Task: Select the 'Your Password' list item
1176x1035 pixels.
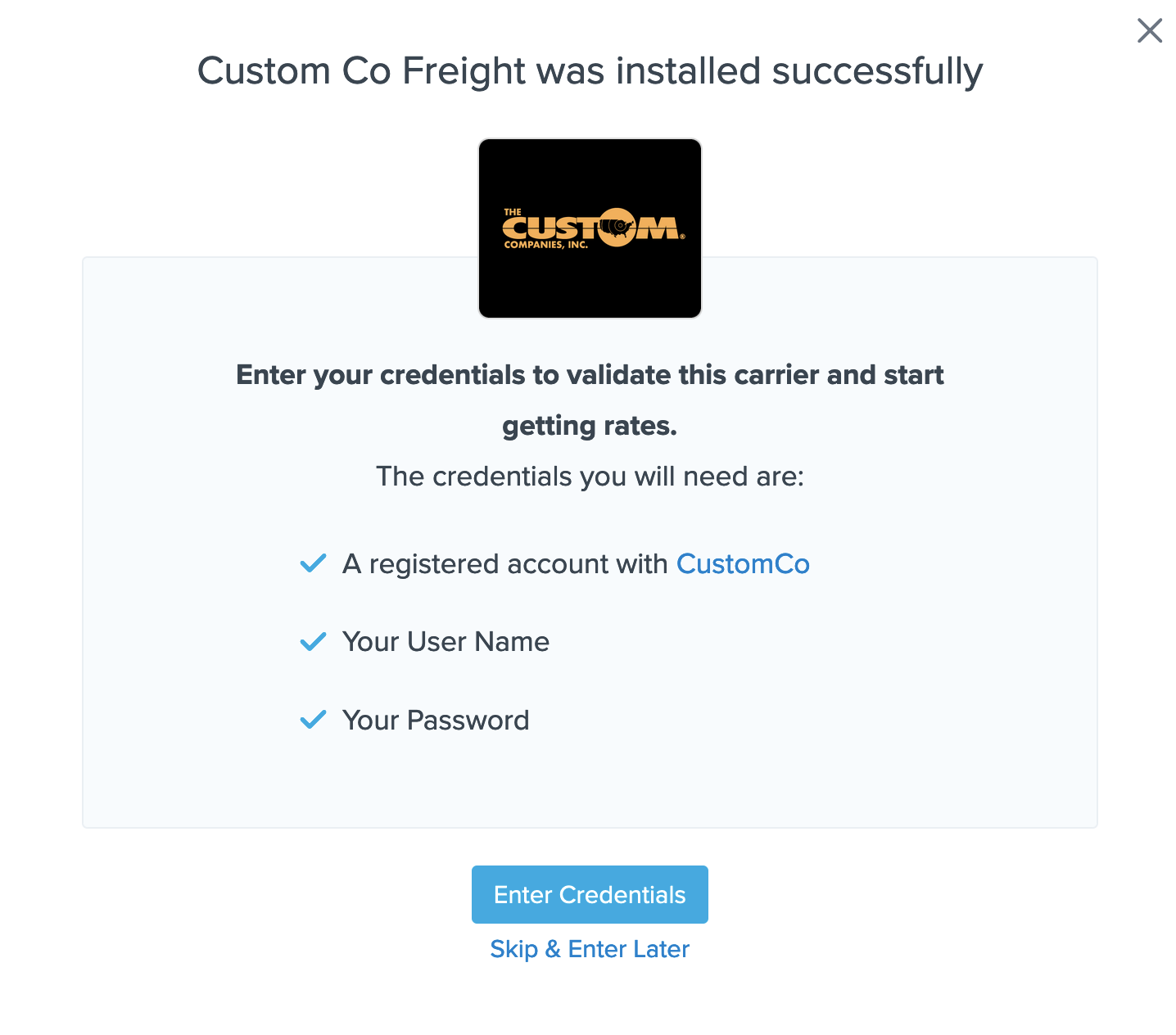Action: pyautogui.click(x=436, y=721)
